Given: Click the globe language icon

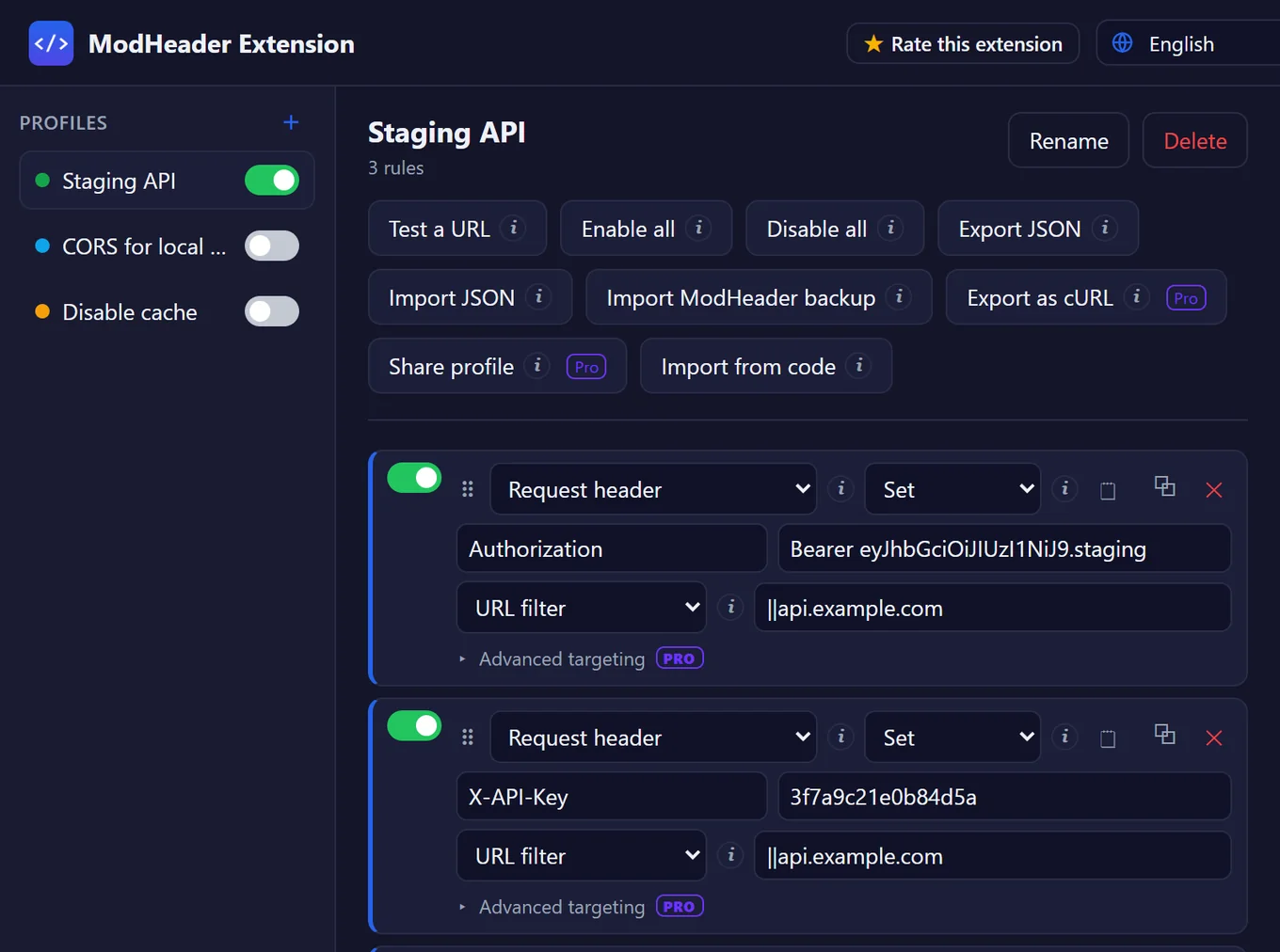Looking at the screenshot, I should pyautogui.click(x=1122, y=43).
